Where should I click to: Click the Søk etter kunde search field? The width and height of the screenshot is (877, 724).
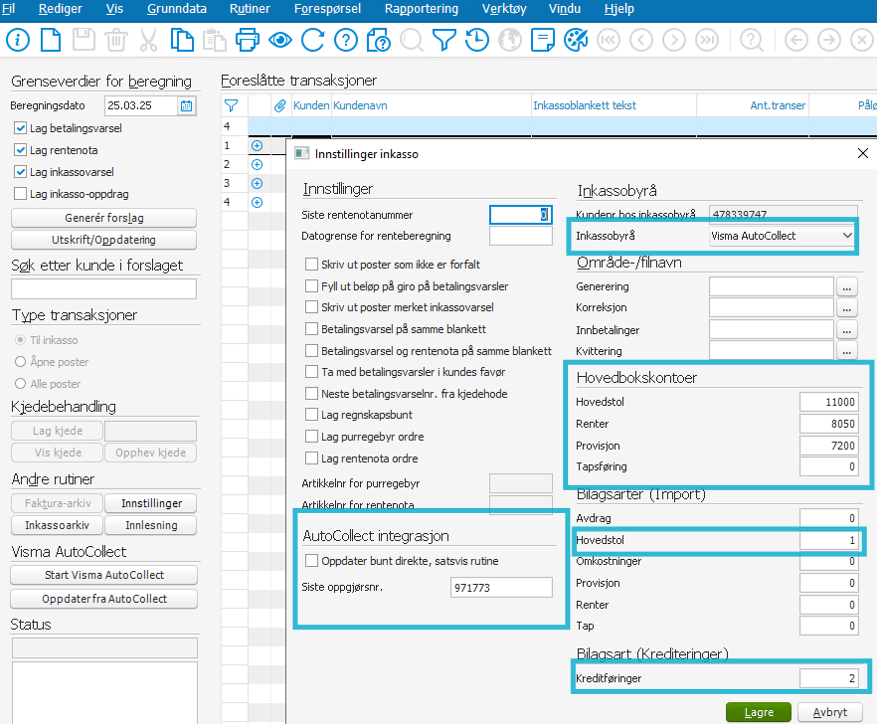tap(104, 289)
